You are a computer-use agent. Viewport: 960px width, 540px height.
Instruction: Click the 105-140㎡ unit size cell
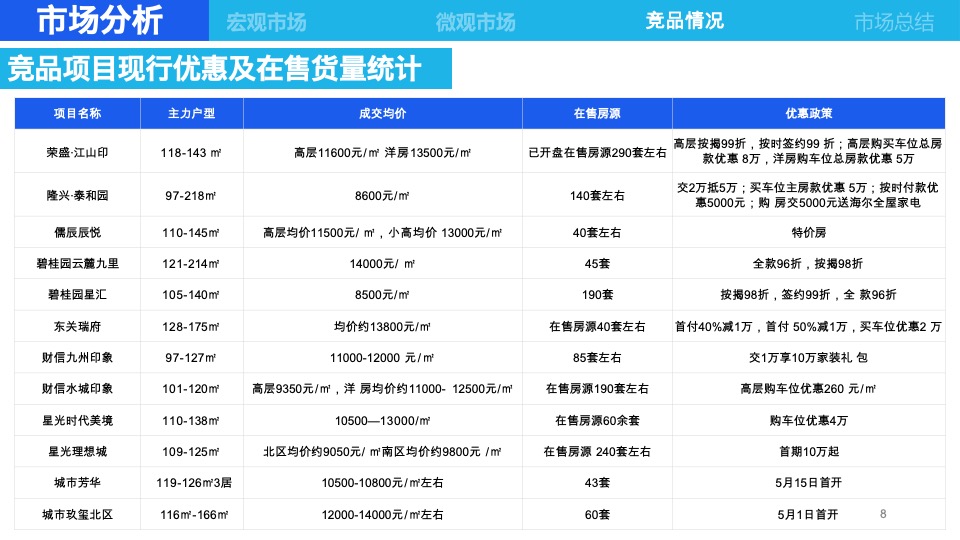(x=190, y=295)
